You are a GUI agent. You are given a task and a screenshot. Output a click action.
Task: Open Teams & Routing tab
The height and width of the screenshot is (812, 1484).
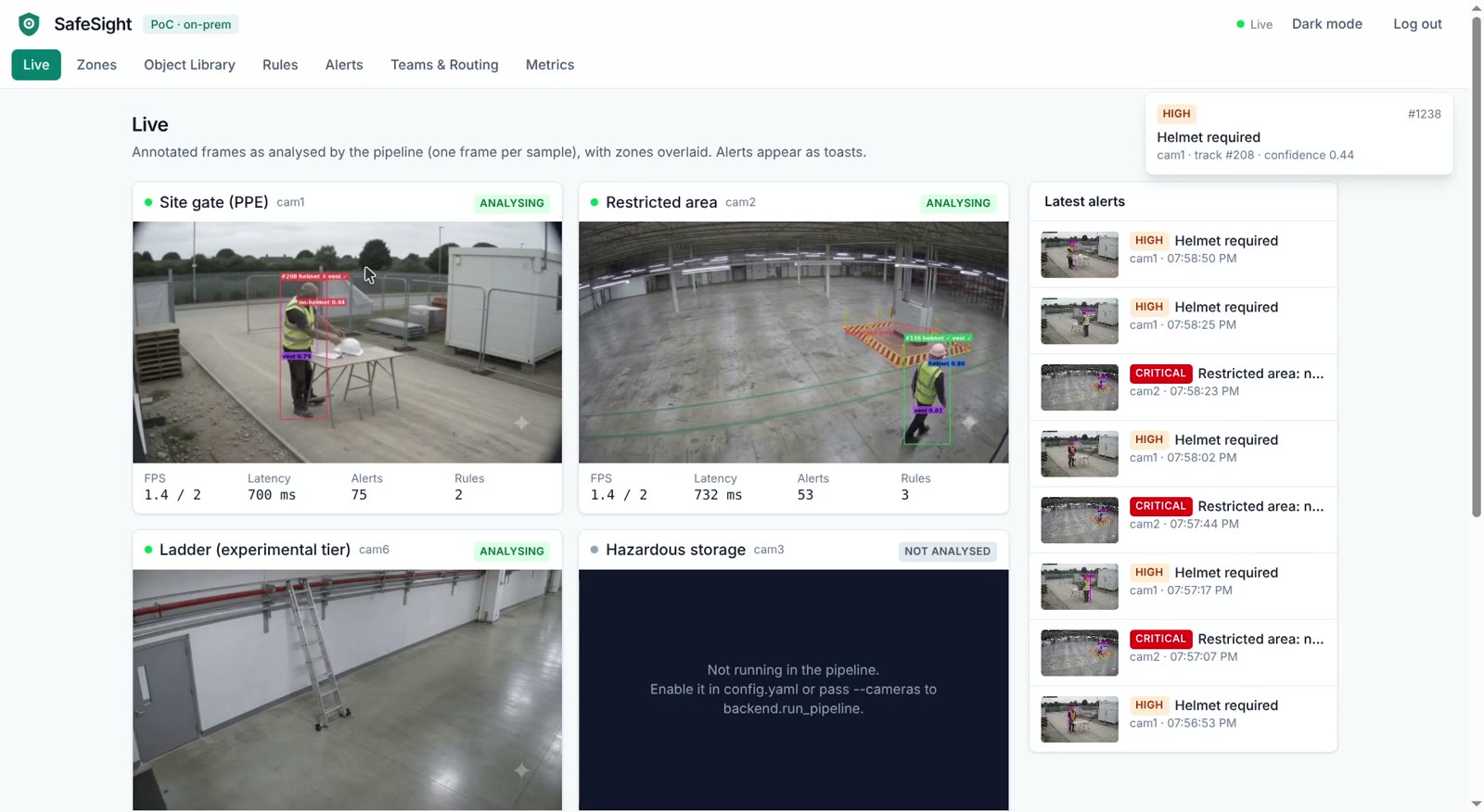point(444,65)
